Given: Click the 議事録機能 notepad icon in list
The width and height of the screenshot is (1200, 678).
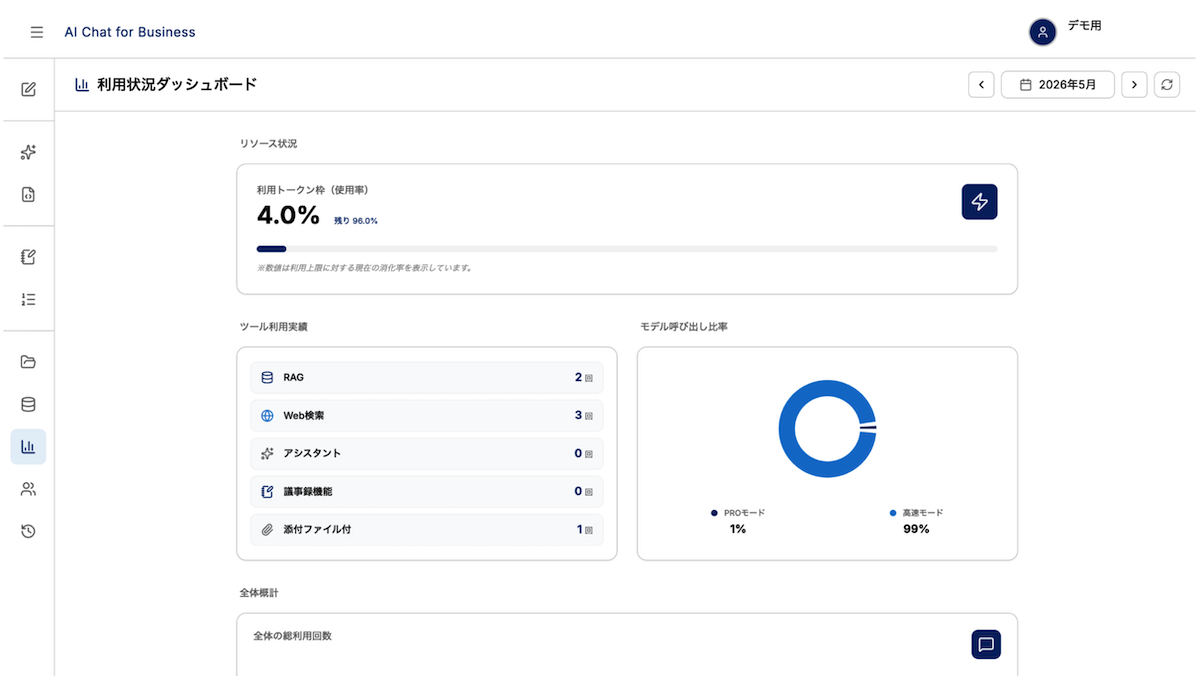Looking at the screenshot, I should [x=267, y=492].
